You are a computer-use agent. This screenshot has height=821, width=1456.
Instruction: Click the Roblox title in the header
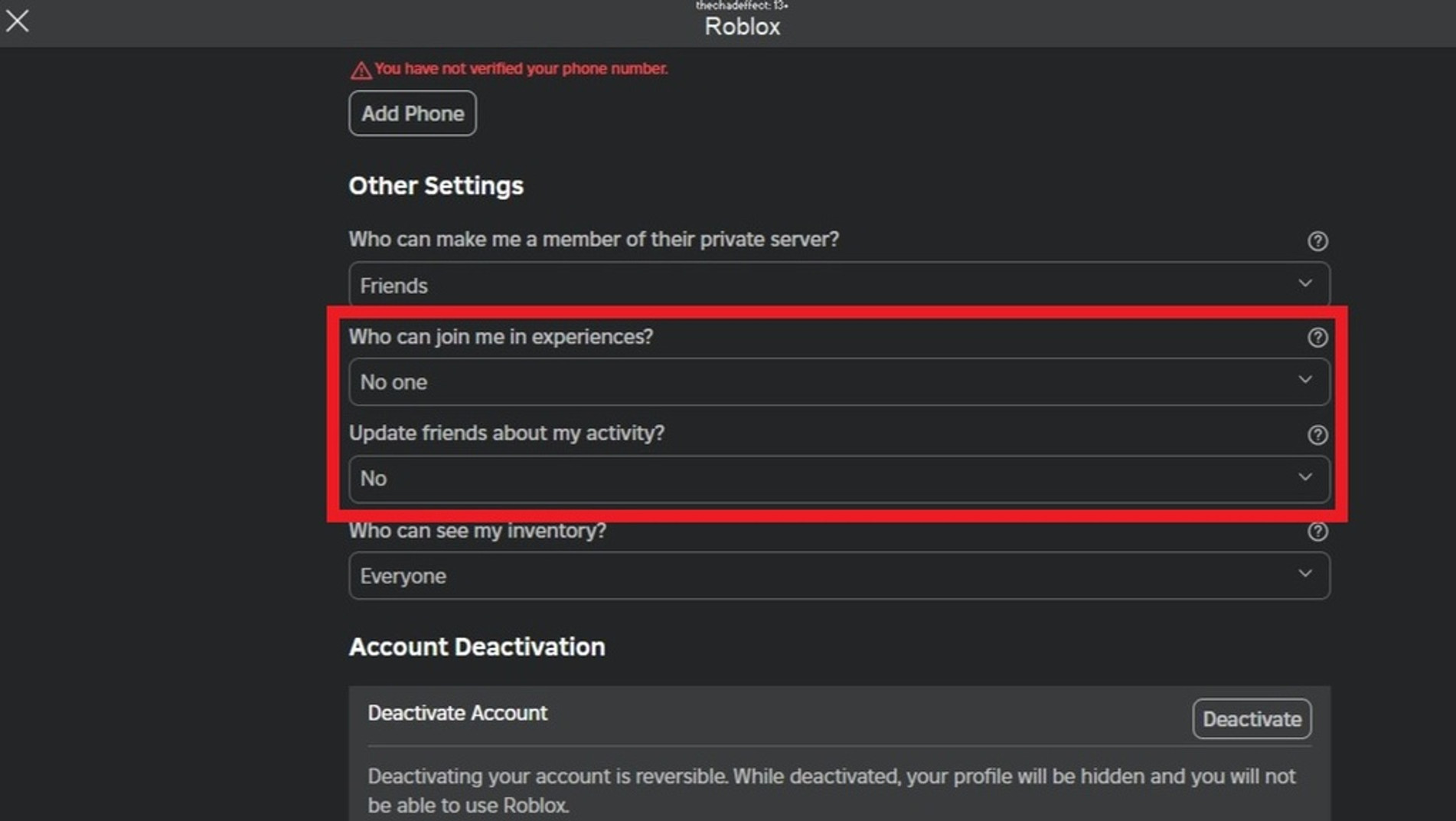742,27
